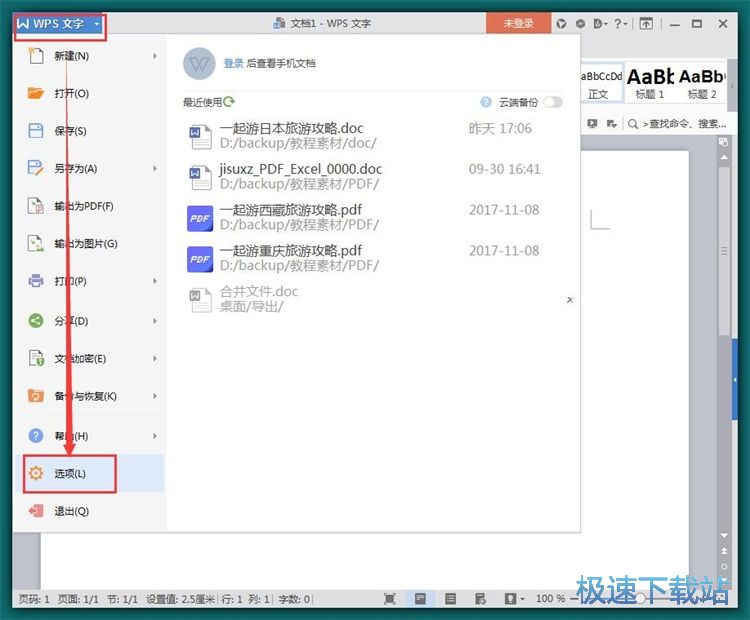Choose 输出为图片(G) menu entry

[x=91, y=244]
